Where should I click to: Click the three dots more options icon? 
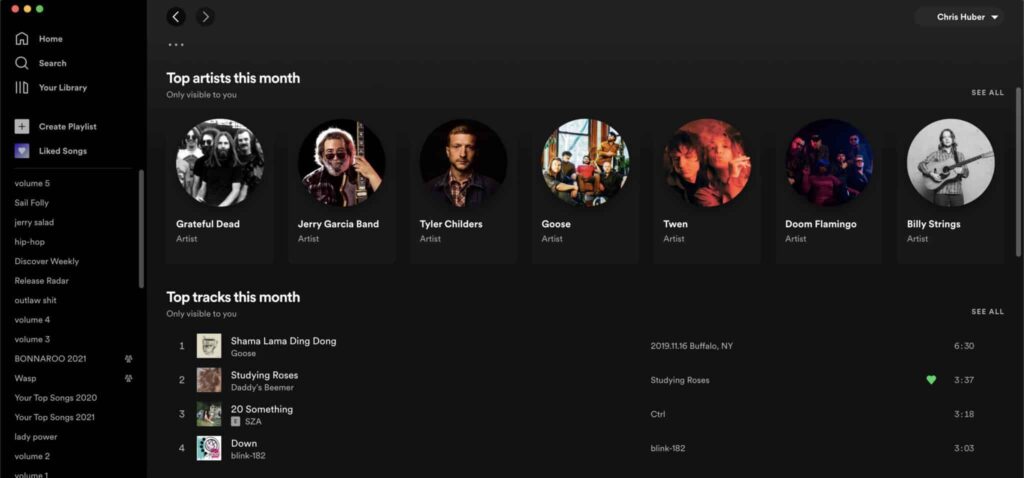176,45
